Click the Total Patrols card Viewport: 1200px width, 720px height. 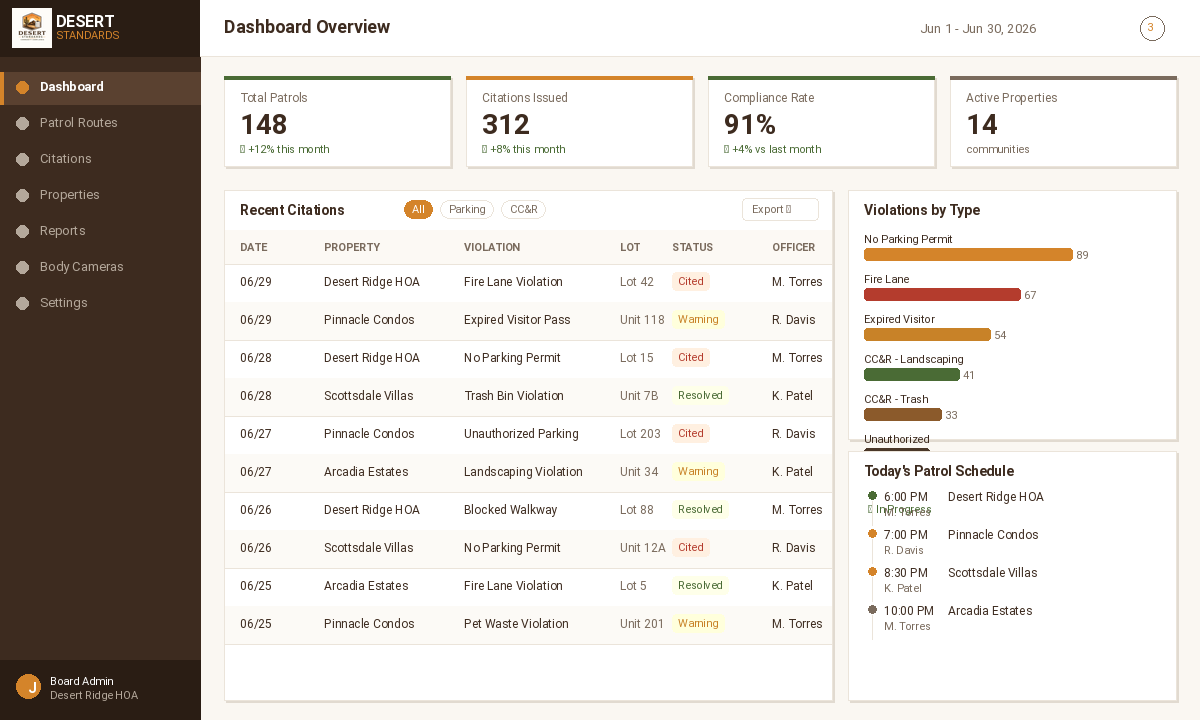[x=338, y=122]
